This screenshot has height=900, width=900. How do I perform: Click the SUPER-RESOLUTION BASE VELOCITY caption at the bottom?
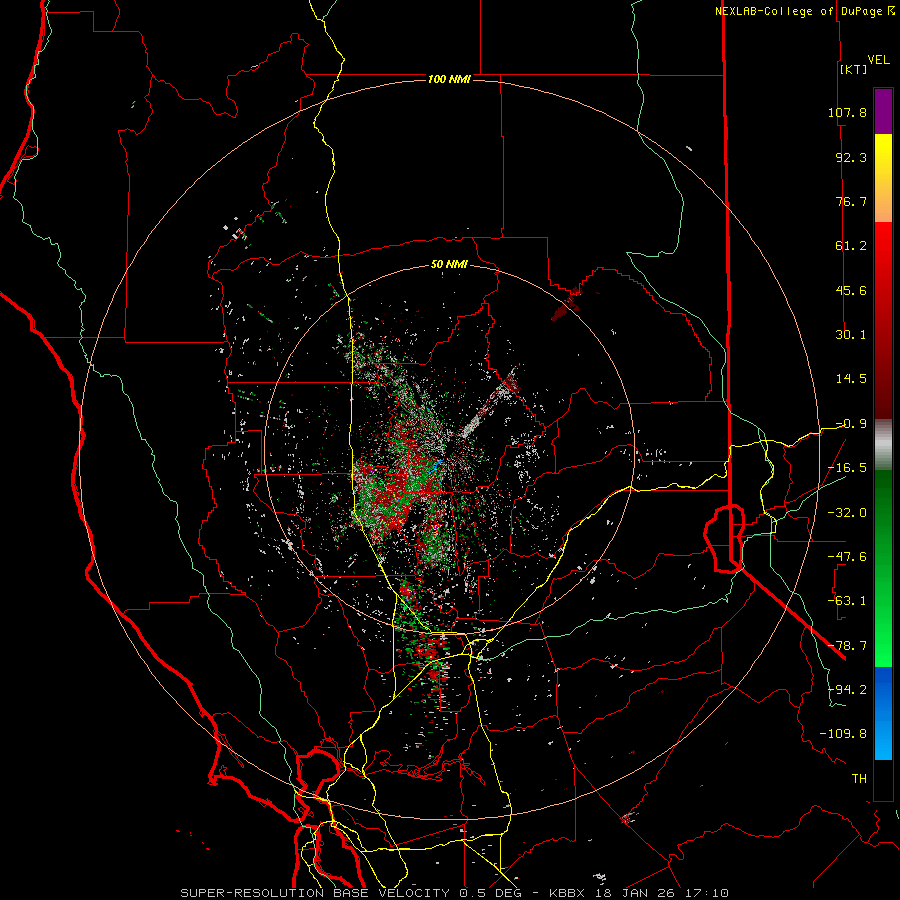click(455, 893)
